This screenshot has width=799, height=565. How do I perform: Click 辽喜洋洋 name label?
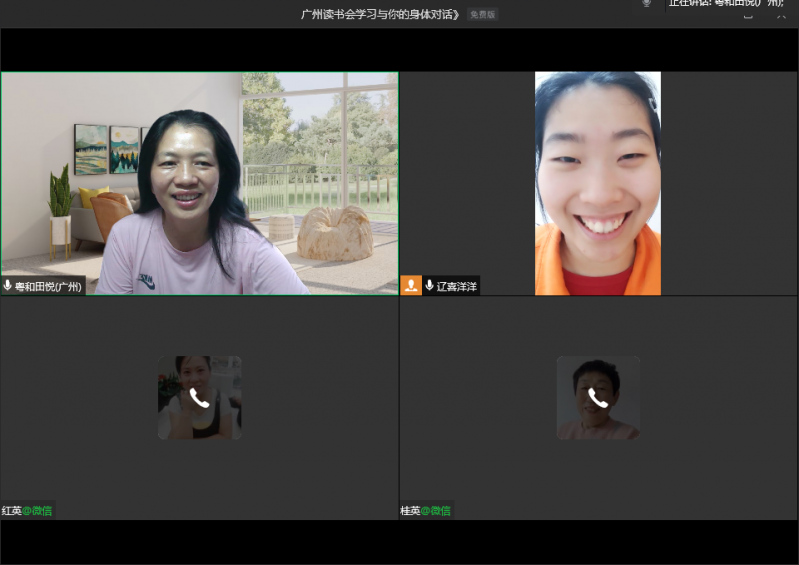(457, 286)
